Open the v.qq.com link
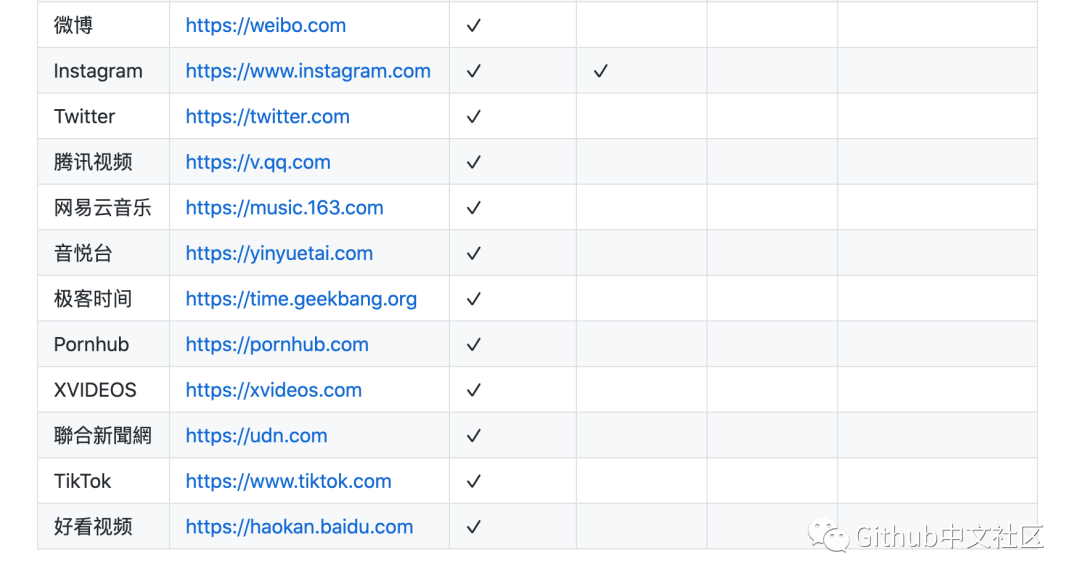Screen dimensions: 1080x584 [258, 162]
